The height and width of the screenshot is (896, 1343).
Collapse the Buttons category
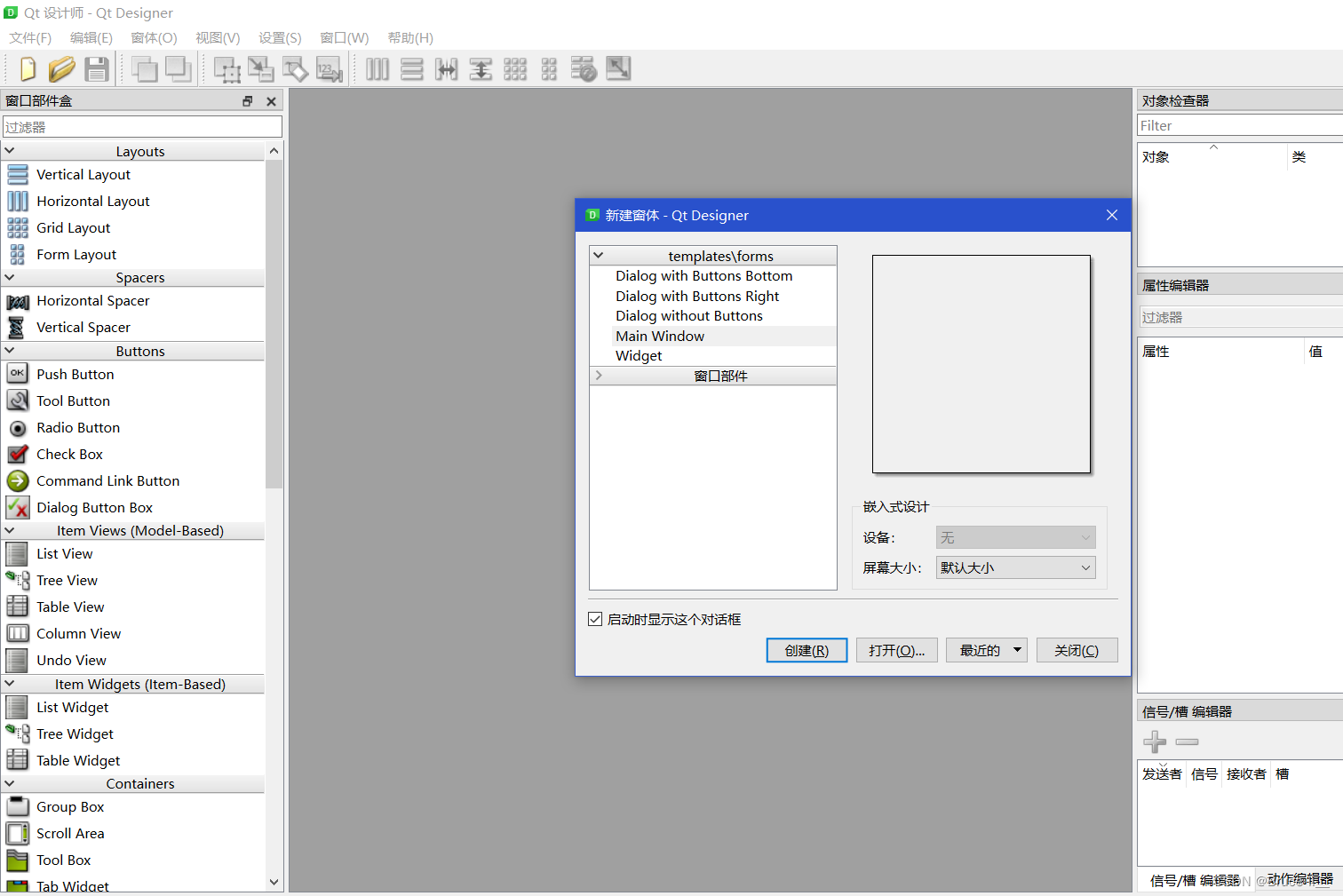[x=10, y=351]
